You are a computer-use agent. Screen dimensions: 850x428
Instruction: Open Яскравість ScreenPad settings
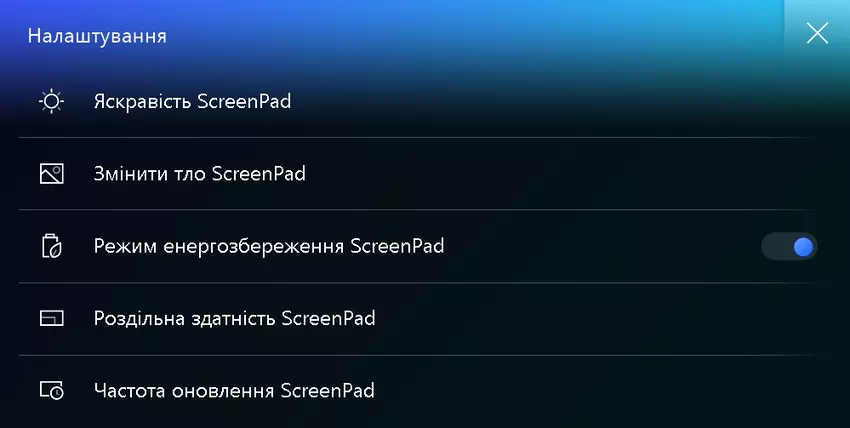[418, 101]
